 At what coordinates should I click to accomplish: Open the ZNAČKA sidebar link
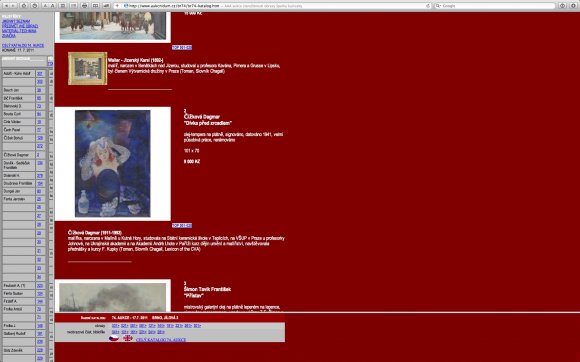click(x=9, y=36)
